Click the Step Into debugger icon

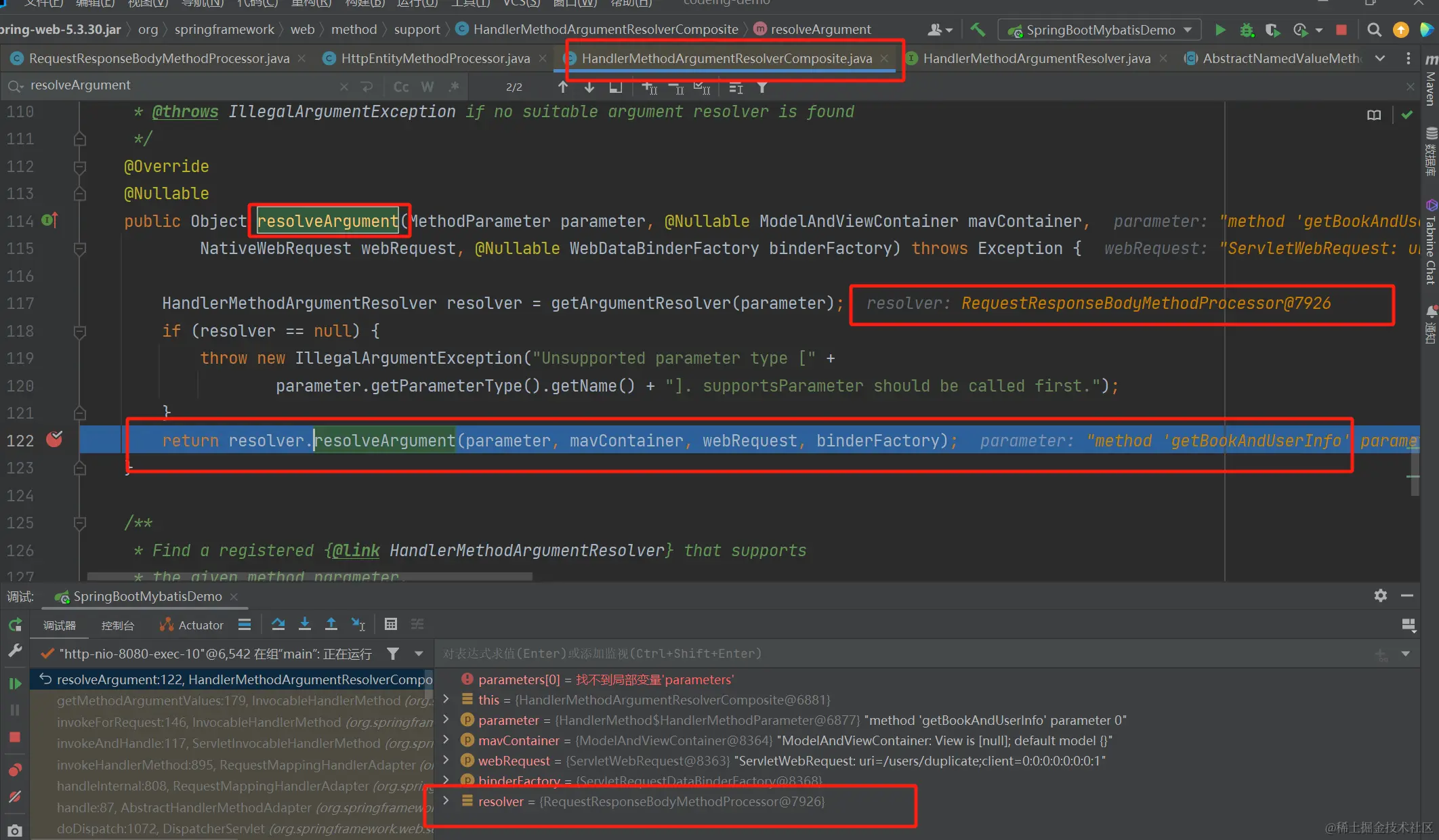[305, 625]
